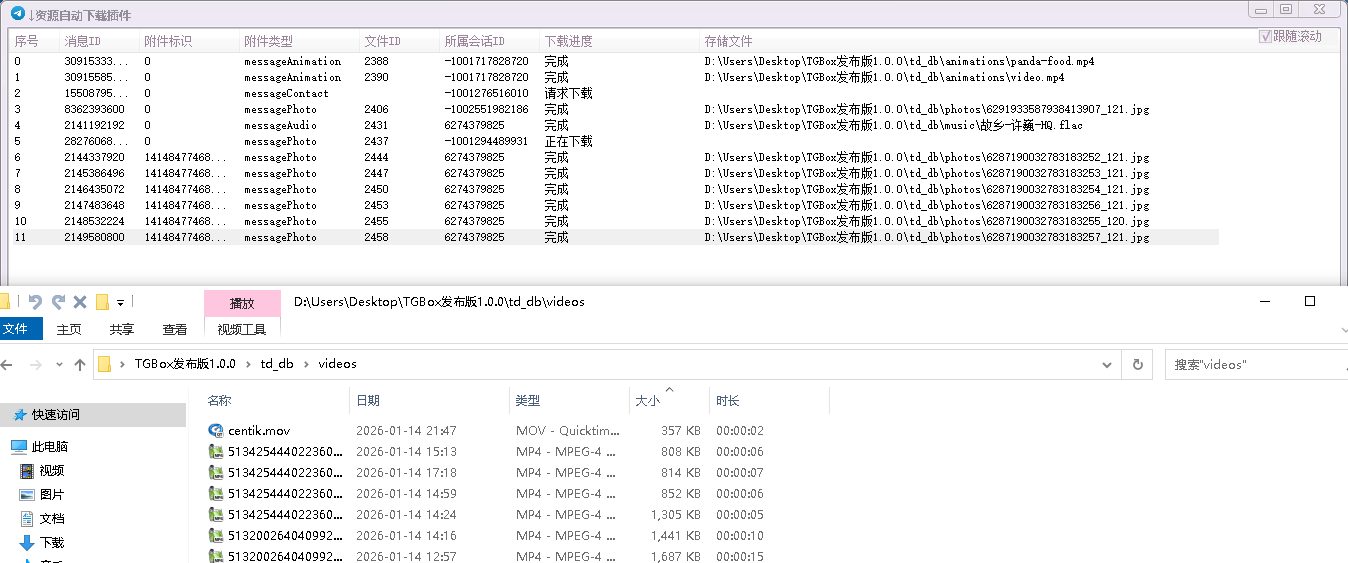The height and width of the screenshot is (563, 1348).
Task: Open the 视频工具 tab
Action: pyautogui.click(x=242, y=329)
